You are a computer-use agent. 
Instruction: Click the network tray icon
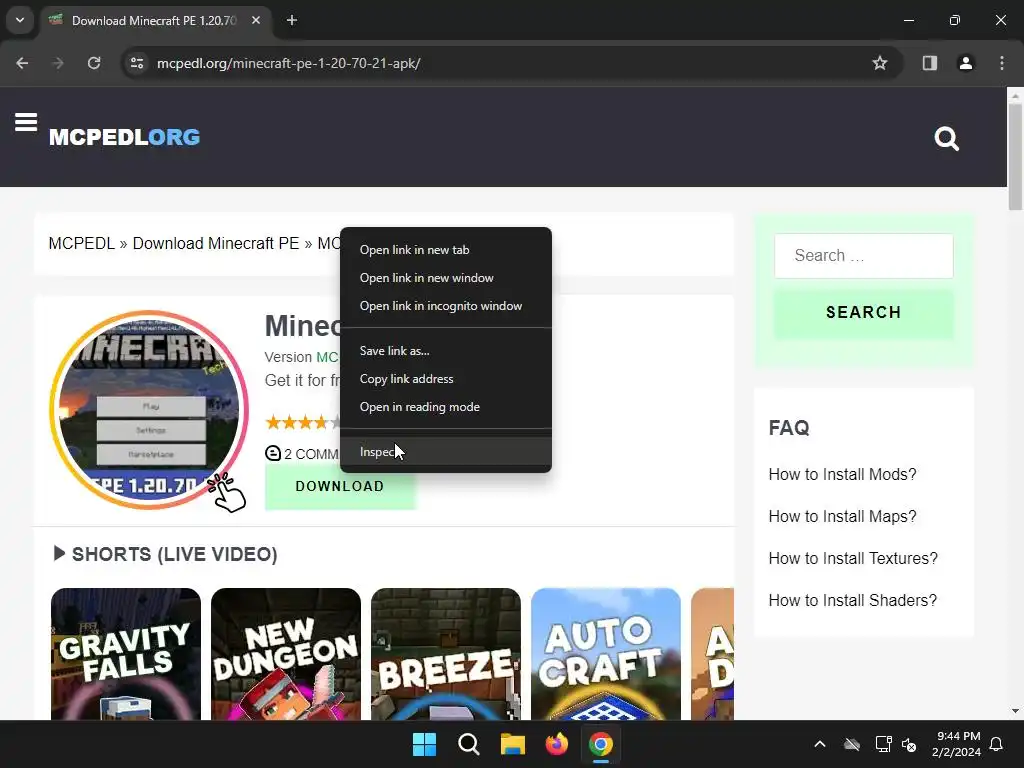tap(883, 744)
